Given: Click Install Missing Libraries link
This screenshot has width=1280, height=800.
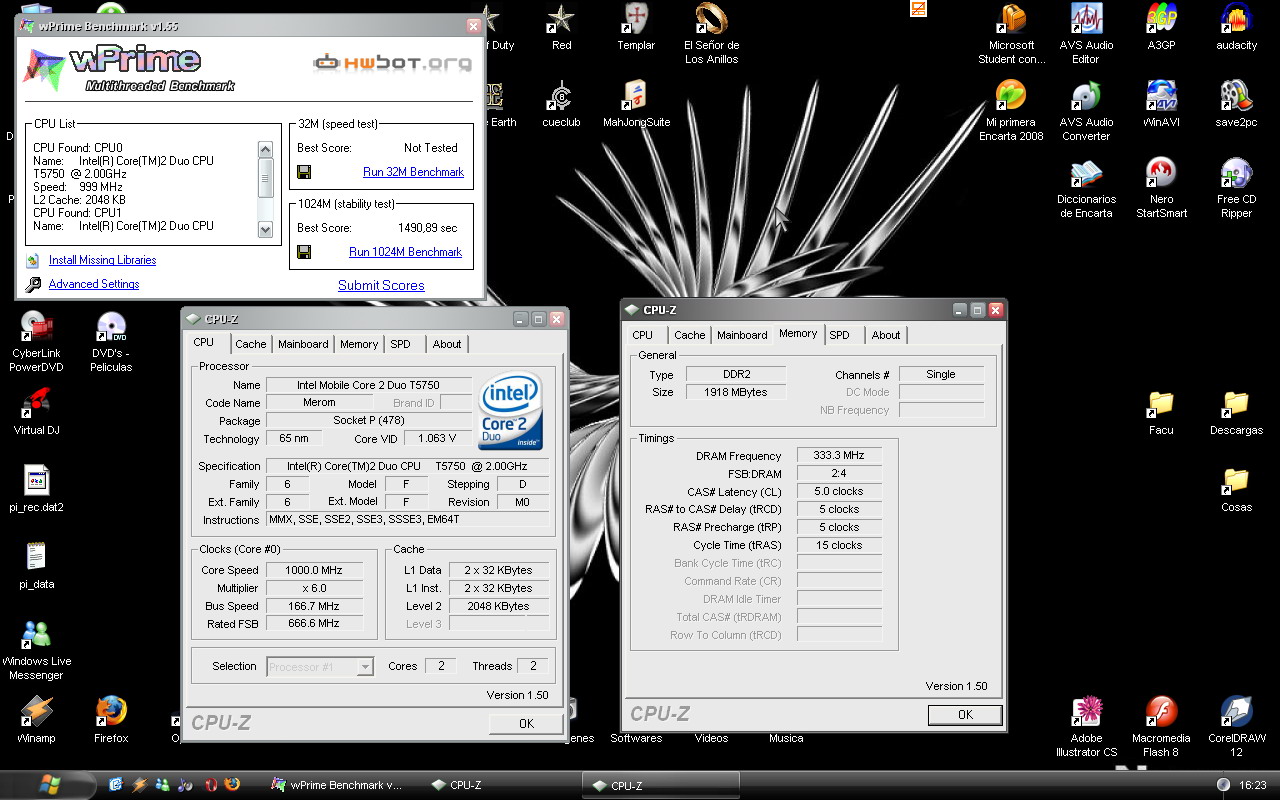Looking at the screenshot, I should (x=102, y=260).
